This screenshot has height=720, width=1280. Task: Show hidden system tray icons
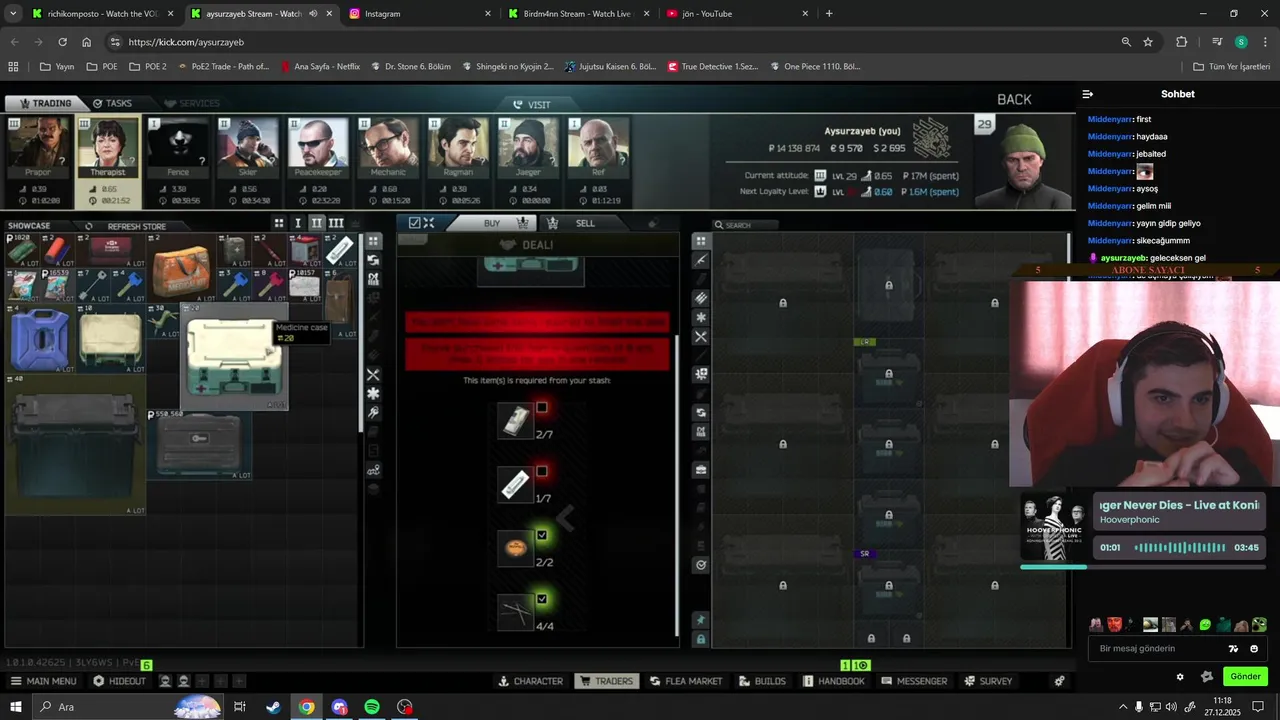(x=1122, y=707)
